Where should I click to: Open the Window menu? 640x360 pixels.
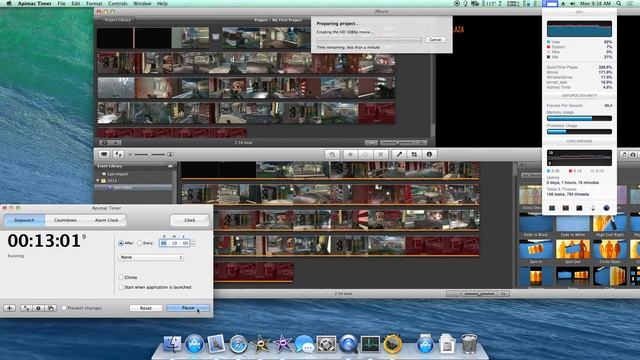[142, 3]
